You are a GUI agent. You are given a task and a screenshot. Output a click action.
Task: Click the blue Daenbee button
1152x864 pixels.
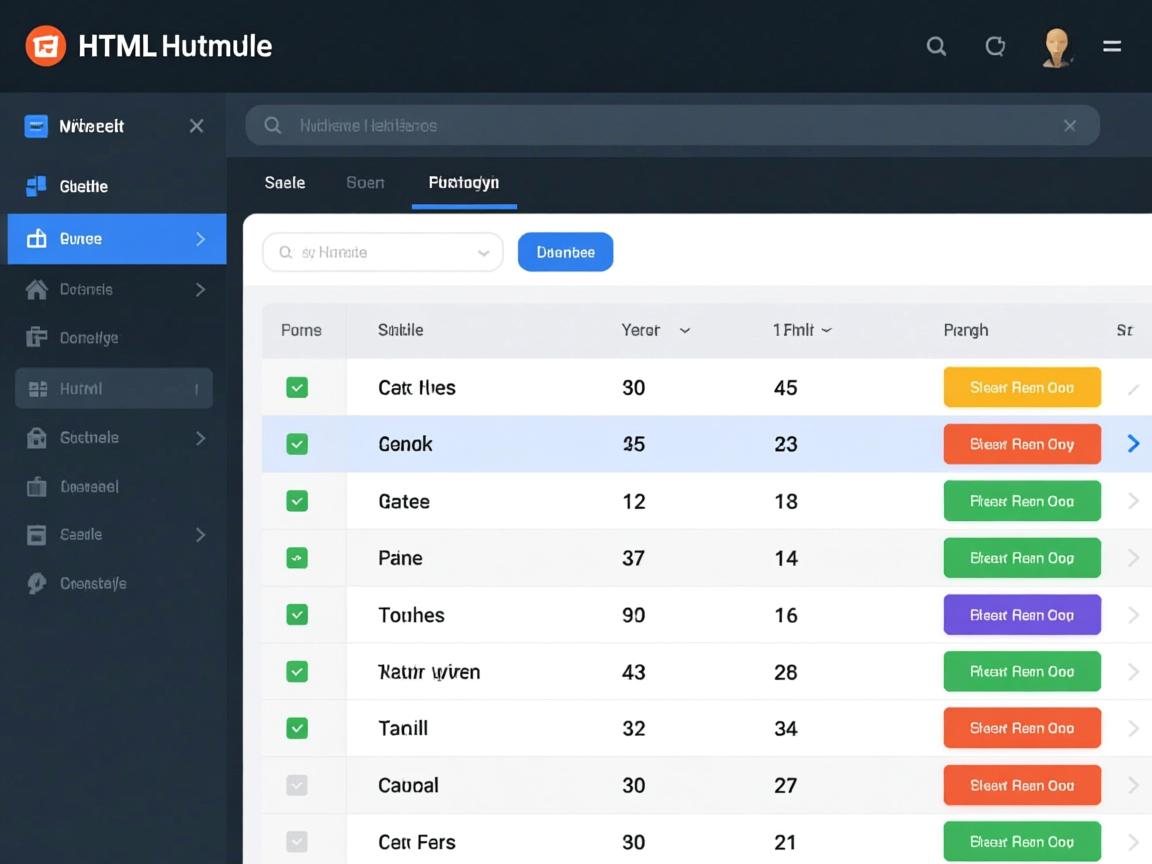[x=565, y=253]
